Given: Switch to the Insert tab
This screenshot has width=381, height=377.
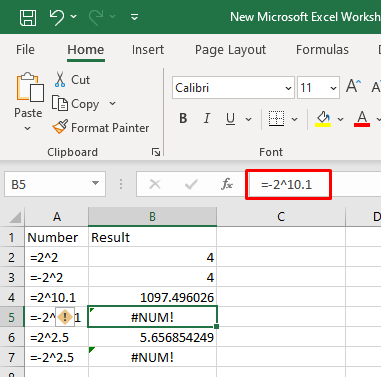Looking at the screenshot, I should [148, 50].
